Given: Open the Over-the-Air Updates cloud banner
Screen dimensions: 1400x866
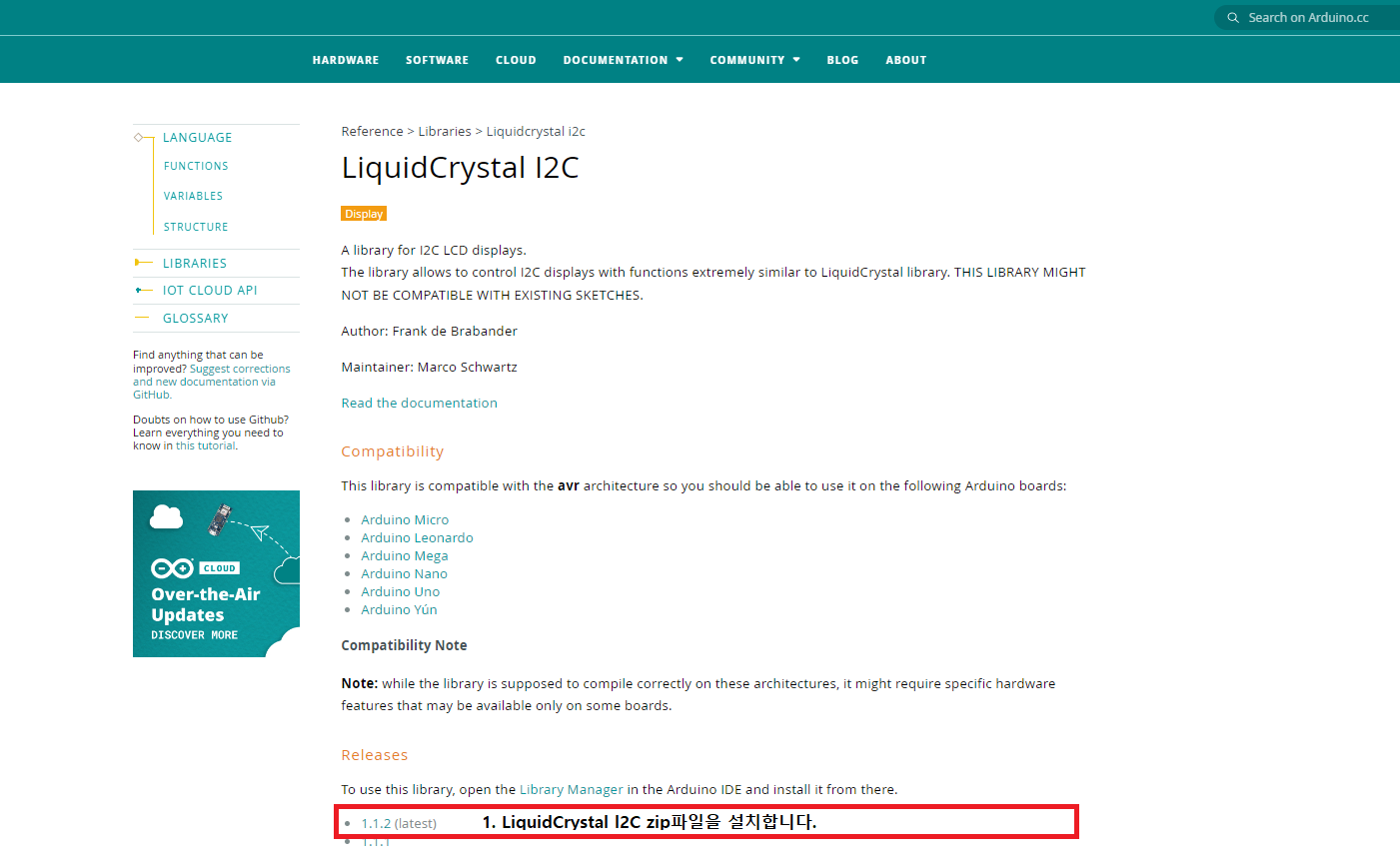Looking at the screenshot, I should click(216, 573).
